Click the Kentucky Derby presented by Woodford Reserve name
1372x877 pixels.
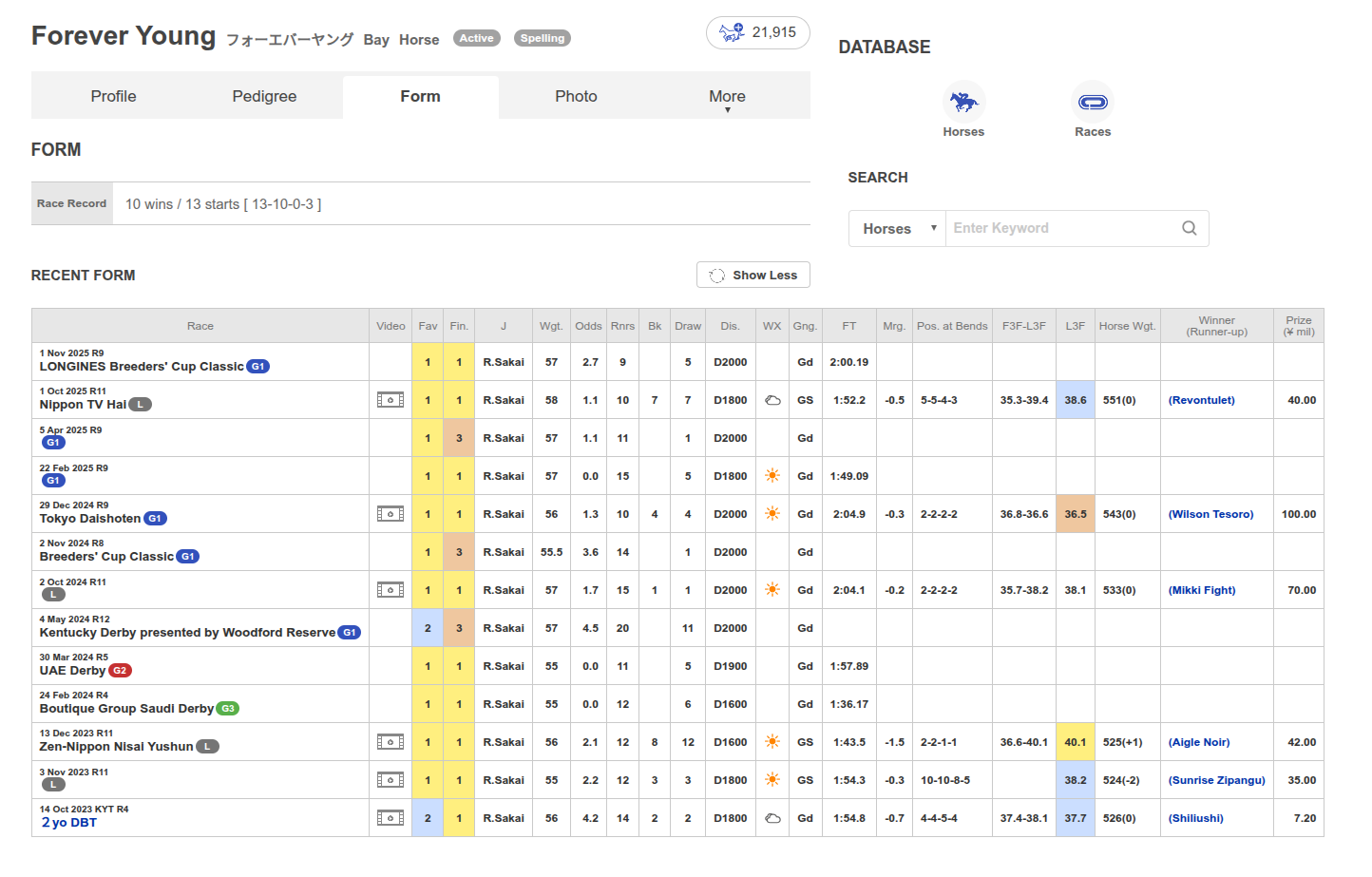coord(187,633)
